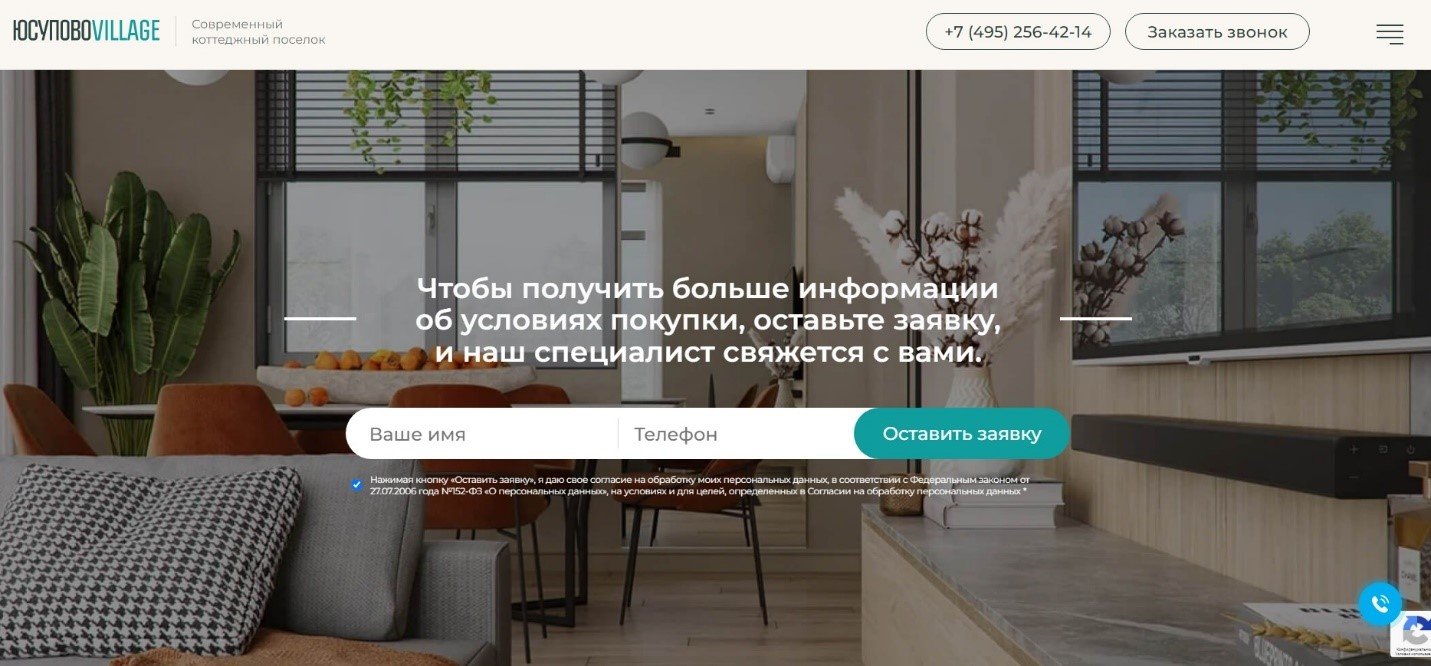Click the blue floating phone call icon
Image resolution: width=1431 pixels, height=666 pixels.
point(1380,604)
